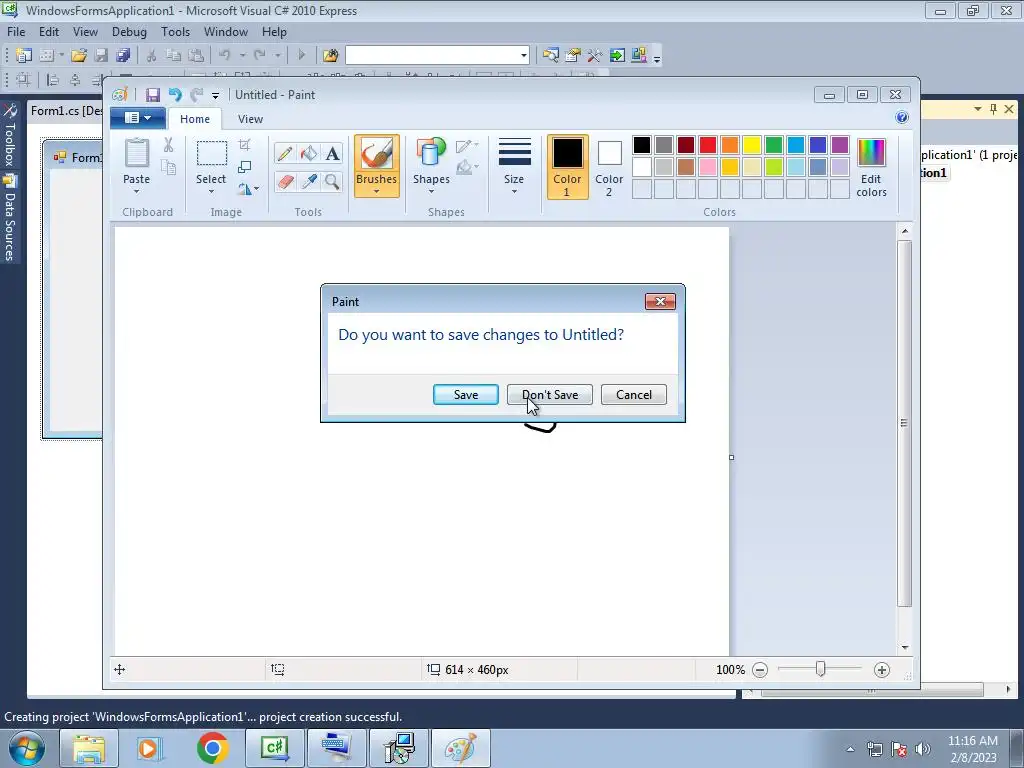Open Windows Start menu orb
This screenshot has width=1024, height=768.
click(x=27, y=748)
